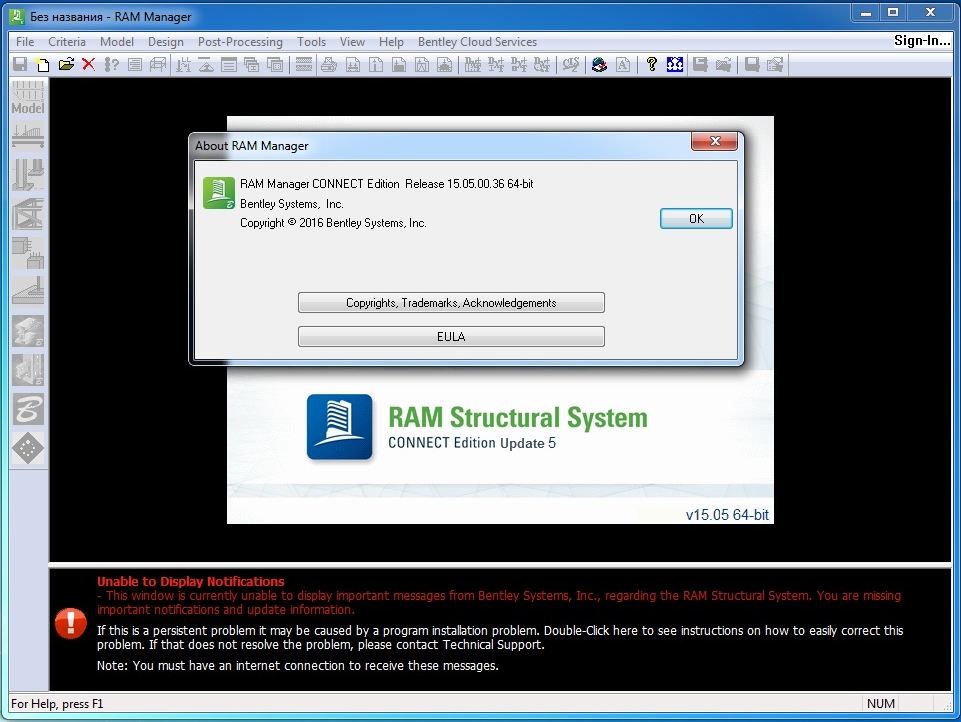Click the diamond-shaped sidebar icon at the bottom
This screenshot has width=961, height=722.
tap(28, 448)
